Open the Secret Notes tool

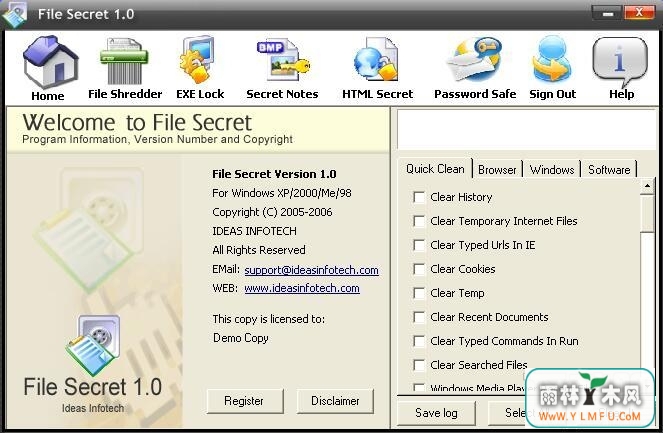tap(283, 60)
